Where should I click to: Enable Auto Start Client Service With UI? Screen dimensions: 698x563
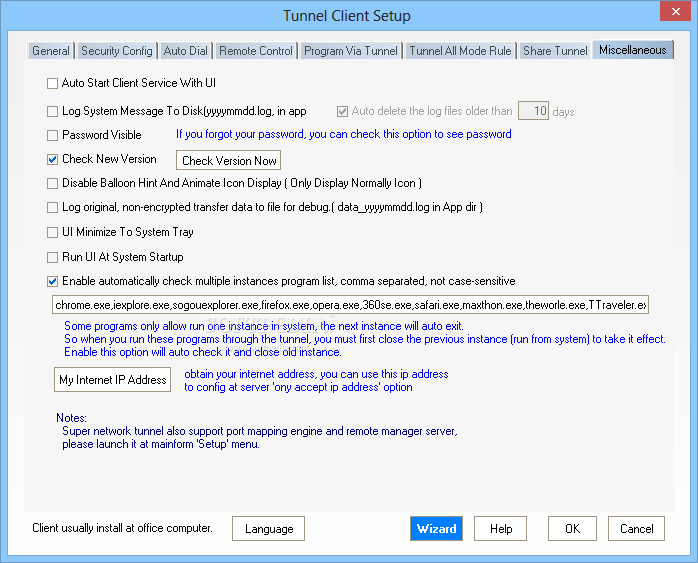[x=53, y=83]
